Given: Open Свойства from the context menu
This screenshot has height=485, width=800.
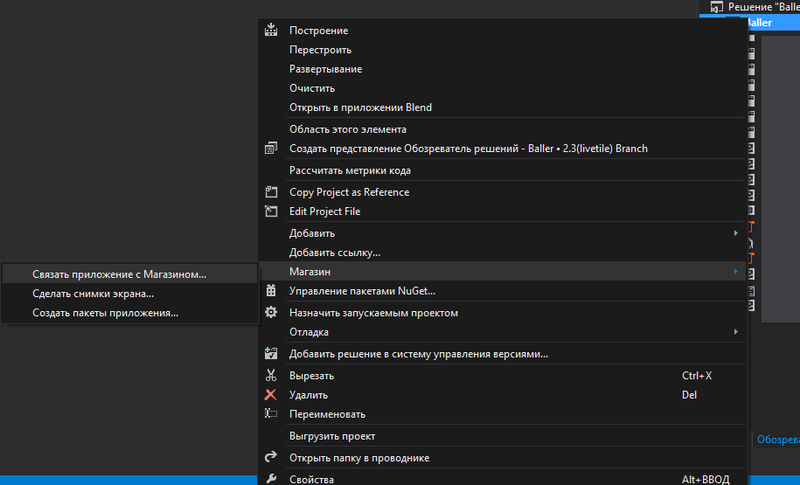Looking at the screenshot, I should point(503,479).
